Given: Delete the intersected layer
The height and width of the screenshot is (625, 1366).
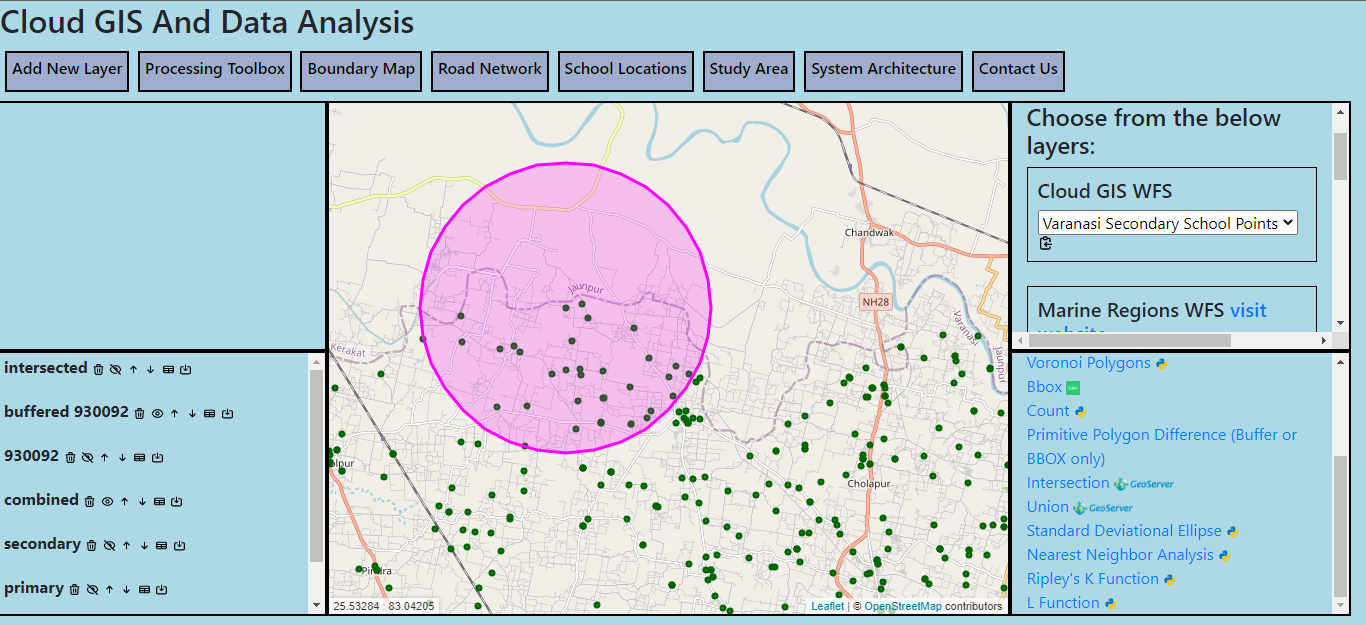Looking at the screenshot, I should coord(98,370).
